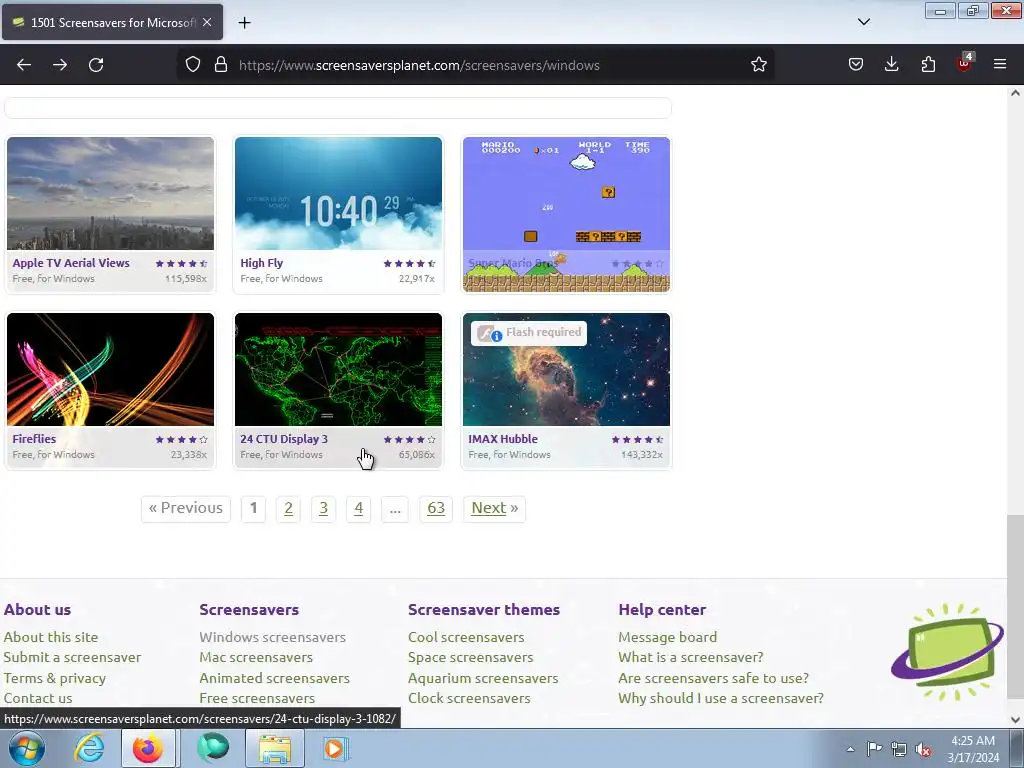Open Contact us footer link
Image resolution: width=1024 pixels, height=768 pixels.
click(38, 699)
